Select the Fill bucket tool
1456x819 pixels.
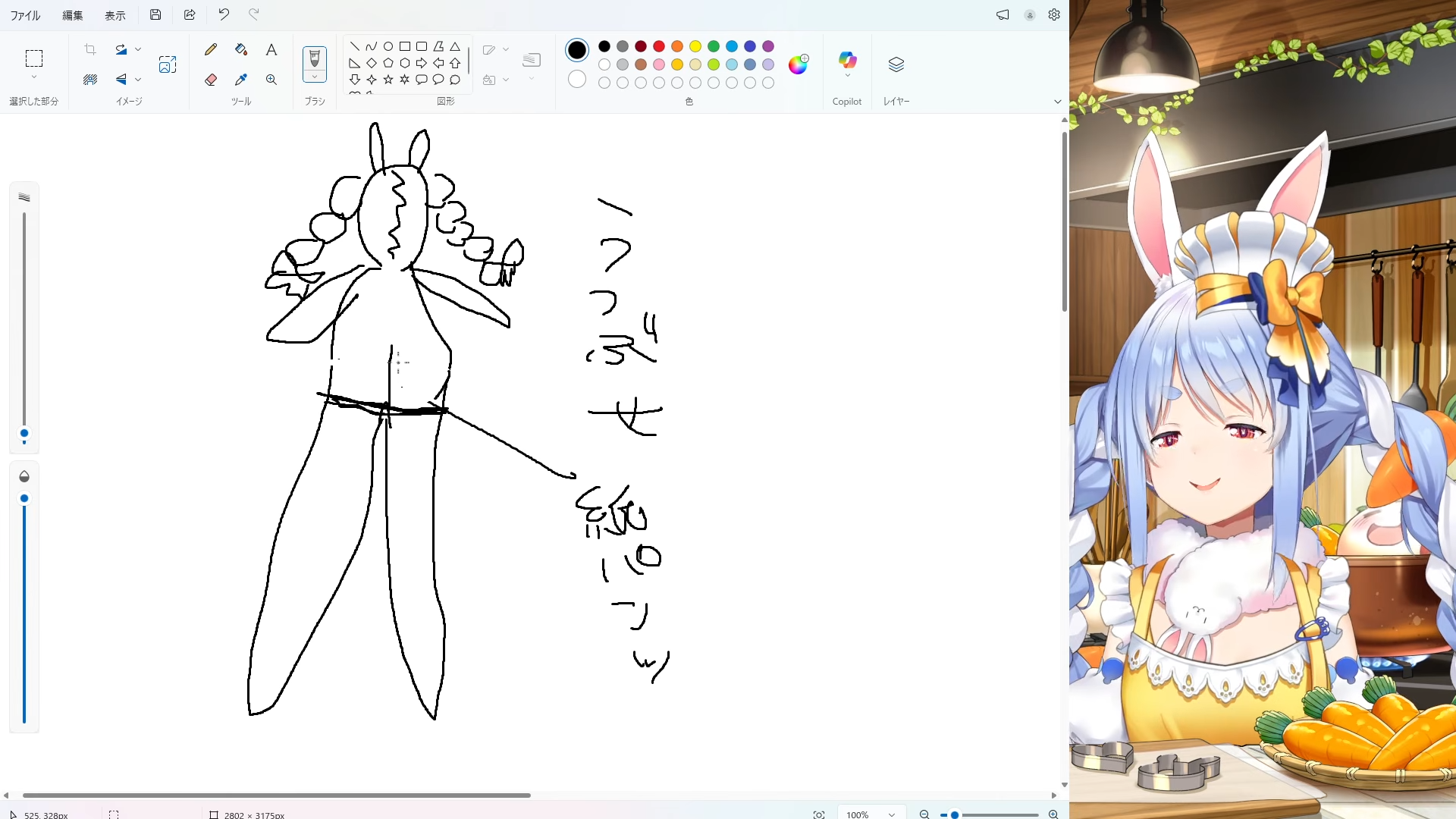tap(241, 50)
